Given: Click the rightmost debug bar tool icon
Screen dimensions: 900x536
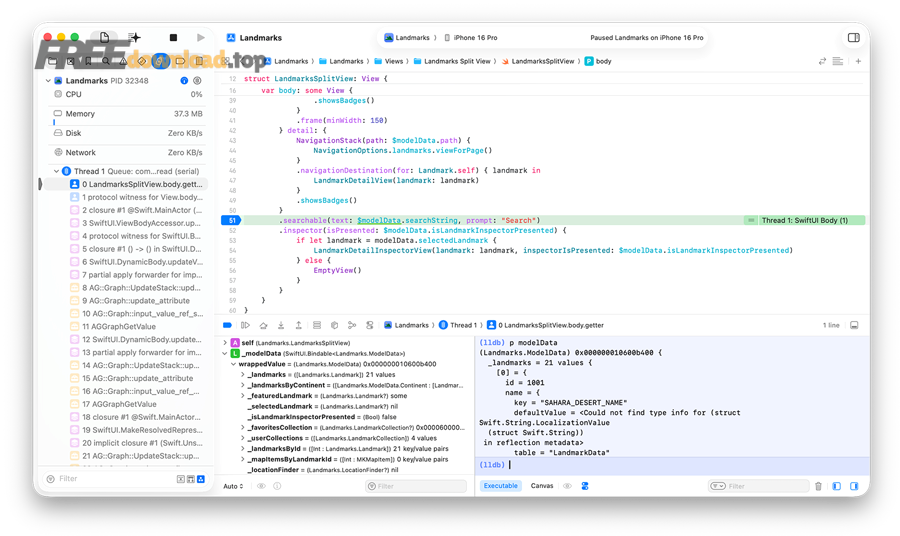Looking at the screenshot, I should [370, 325].
